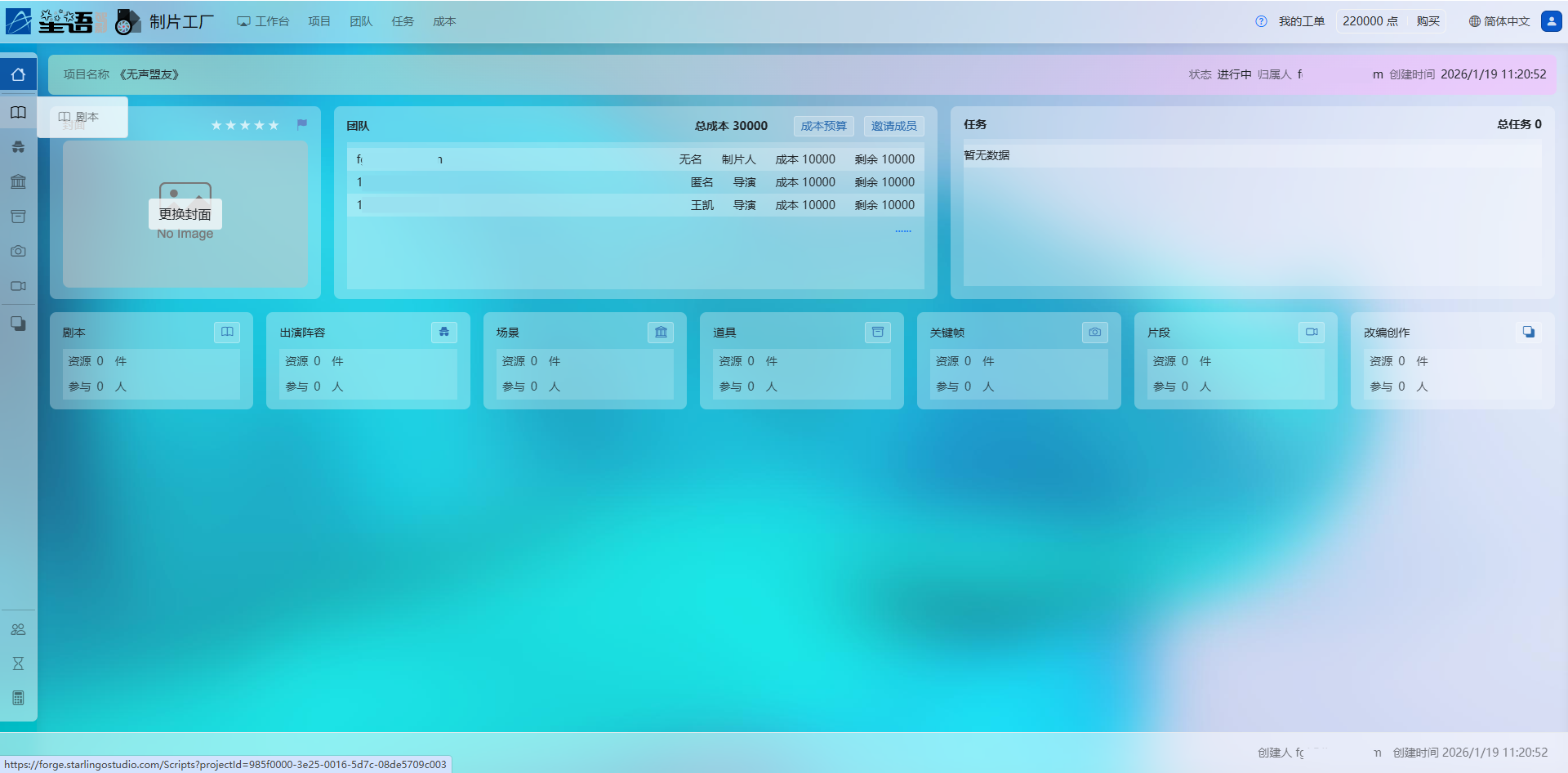Toggle the flag marker on cover card
Viewport: 1568px width, 773px height.
302,124
